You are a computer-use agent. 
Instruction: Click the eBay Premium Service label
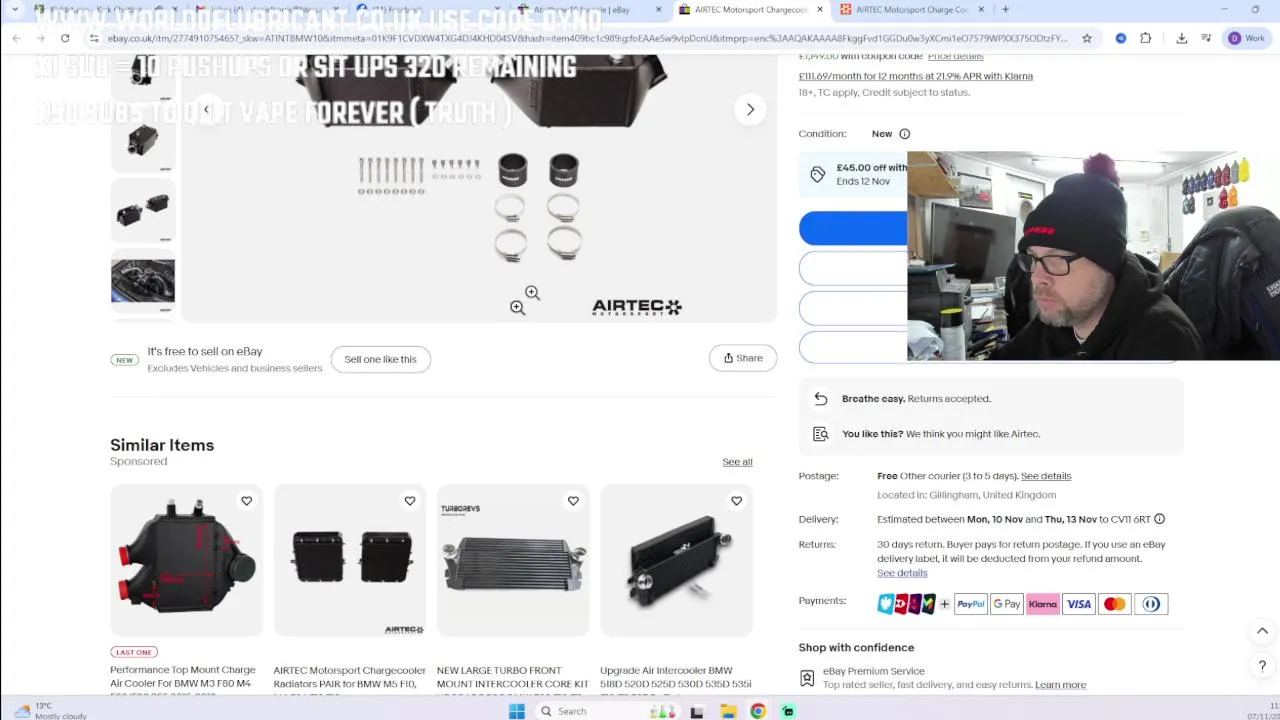pyautogui.click(x=874, y=671)
